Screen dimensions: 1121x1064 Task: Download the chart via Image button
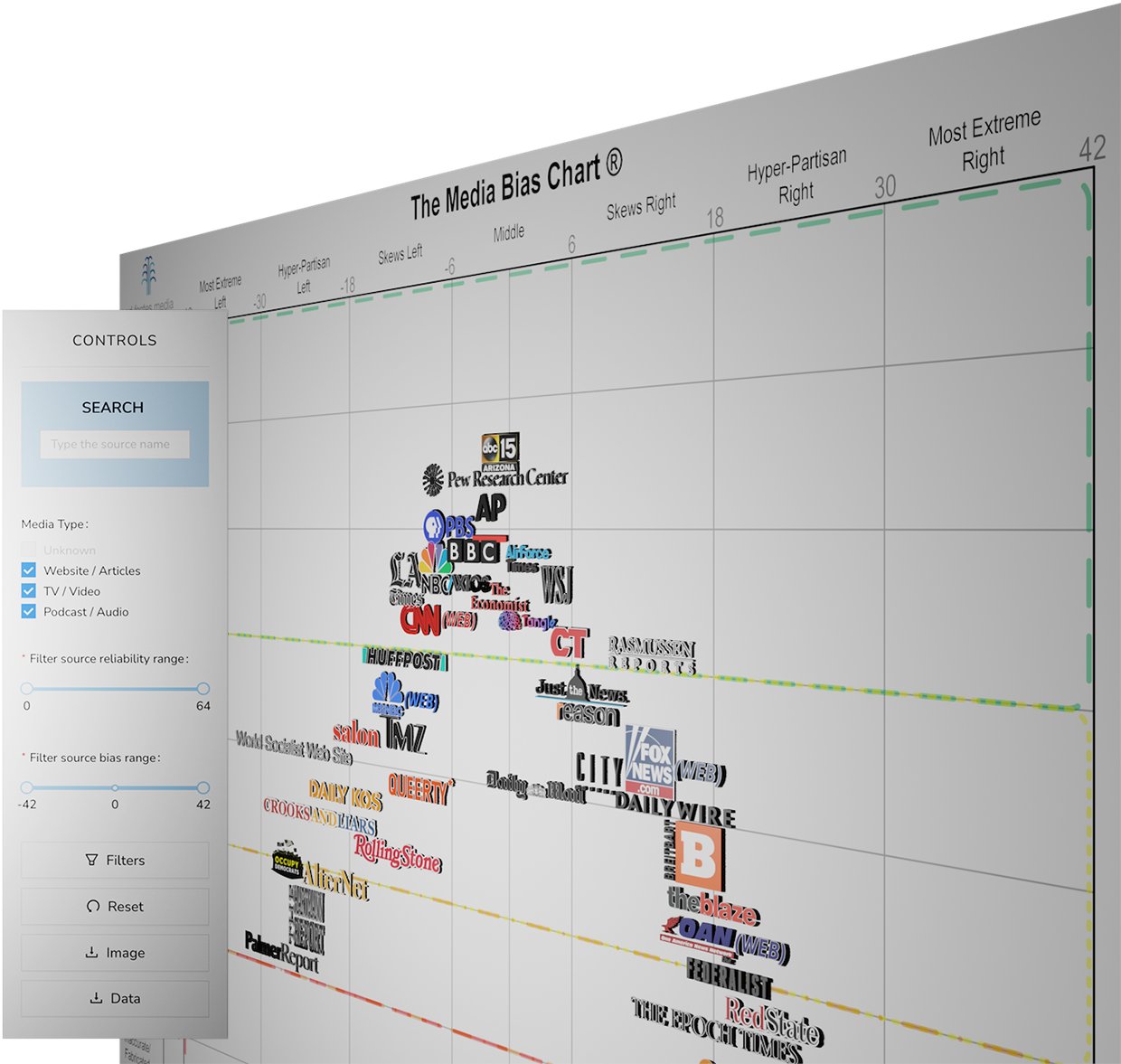point(115,953)
